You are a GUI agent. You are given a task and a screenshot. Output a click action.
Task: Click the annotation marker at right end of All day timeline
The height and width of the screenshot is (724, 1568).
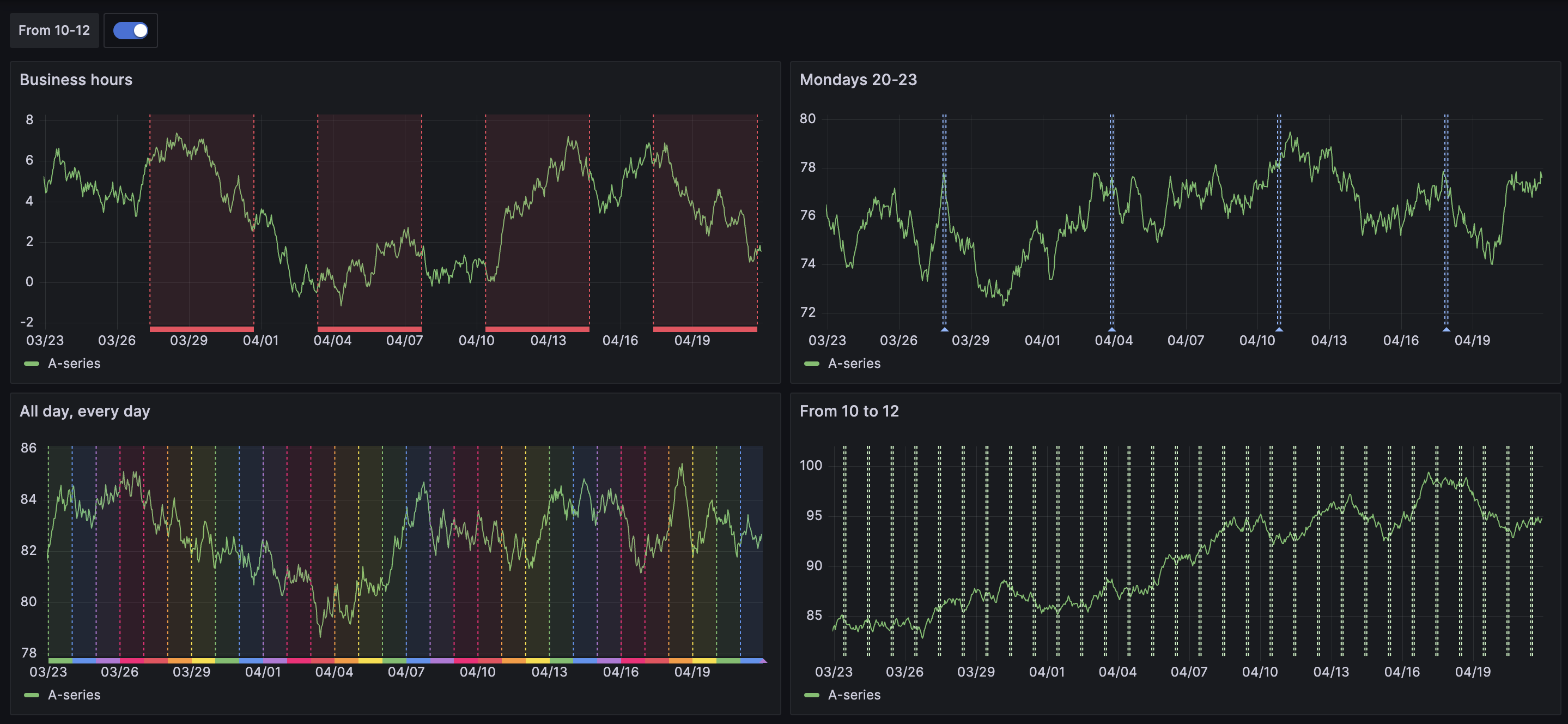pos(764,661)
